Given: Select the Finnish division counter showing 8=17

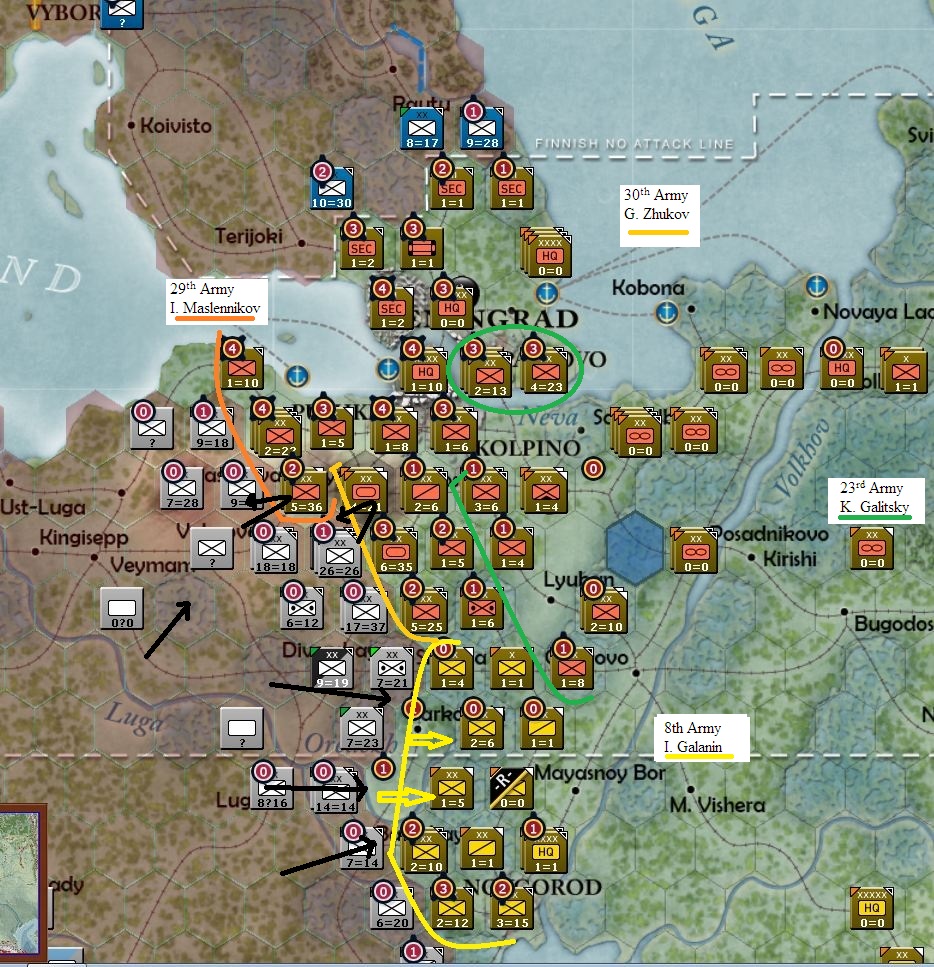Looking at the screenshot, I should [x=423, y=130].
